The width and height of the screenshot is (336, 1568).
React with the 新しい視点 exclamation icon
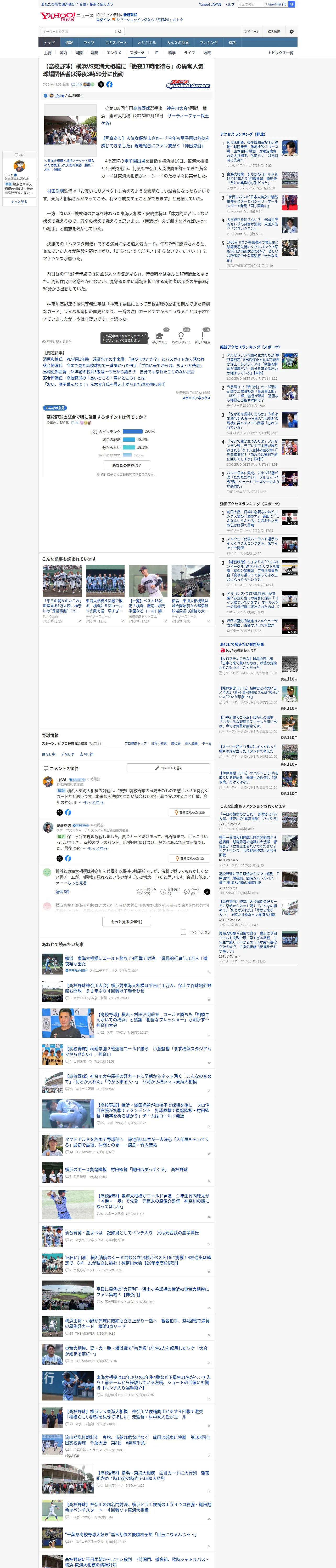click(x=203, y=337)
